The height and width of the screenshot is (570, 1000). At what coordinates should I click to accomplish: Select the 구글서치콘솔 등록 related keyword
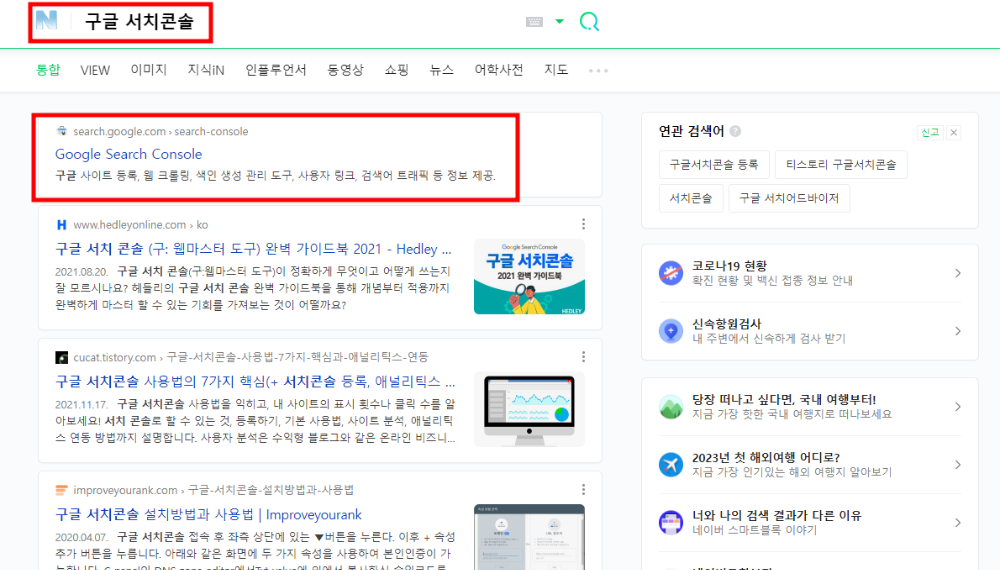714,164
